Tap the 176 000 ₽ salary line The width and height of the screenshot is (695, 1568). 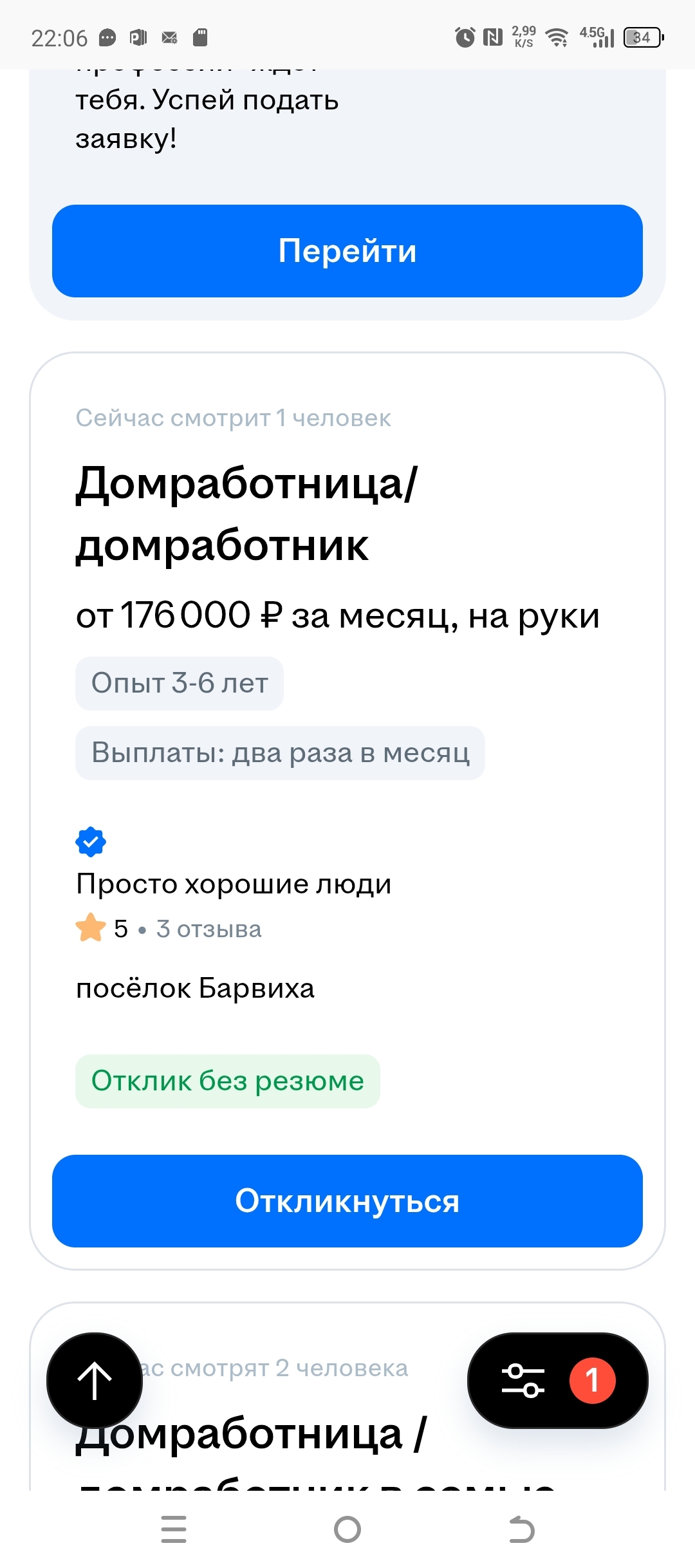(337, 615)
